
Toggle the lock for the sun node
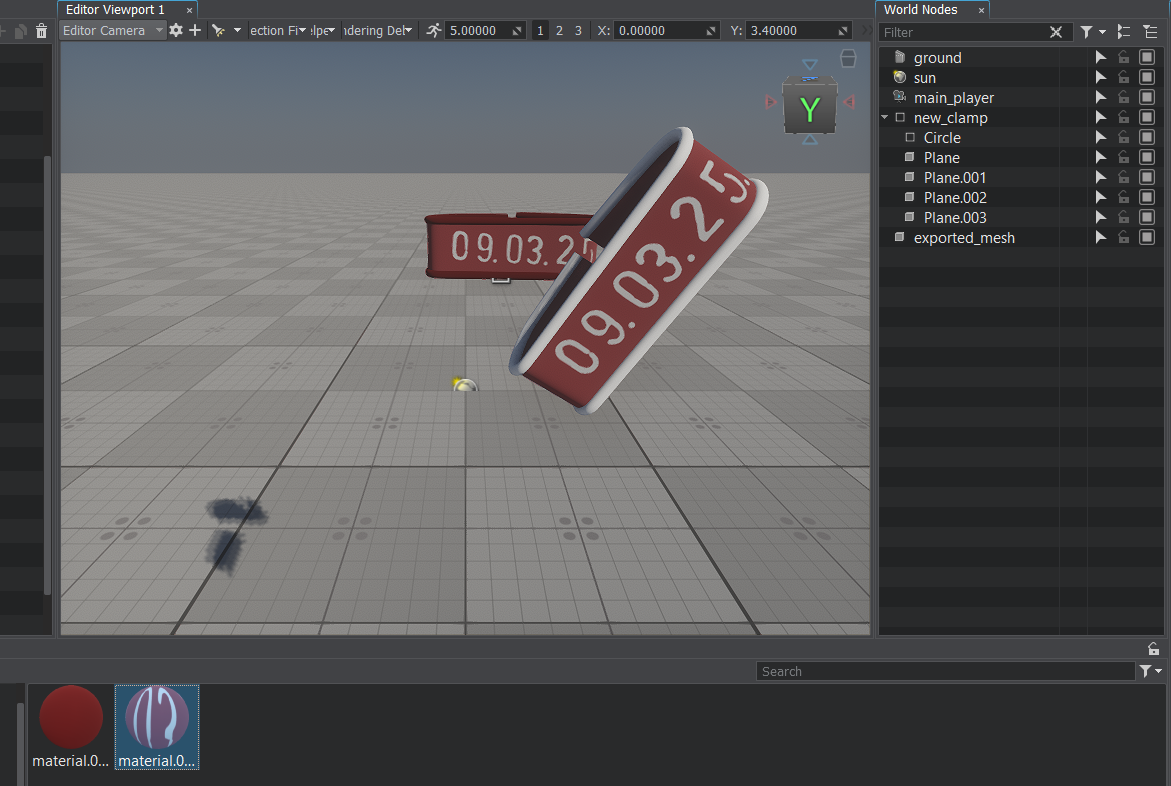pos(1124,78)
